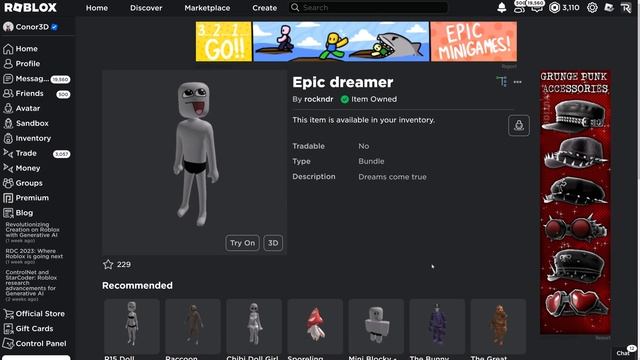Open recommended Raccoon item
Viewport: 640px width, 360px height.
[193, 329]
